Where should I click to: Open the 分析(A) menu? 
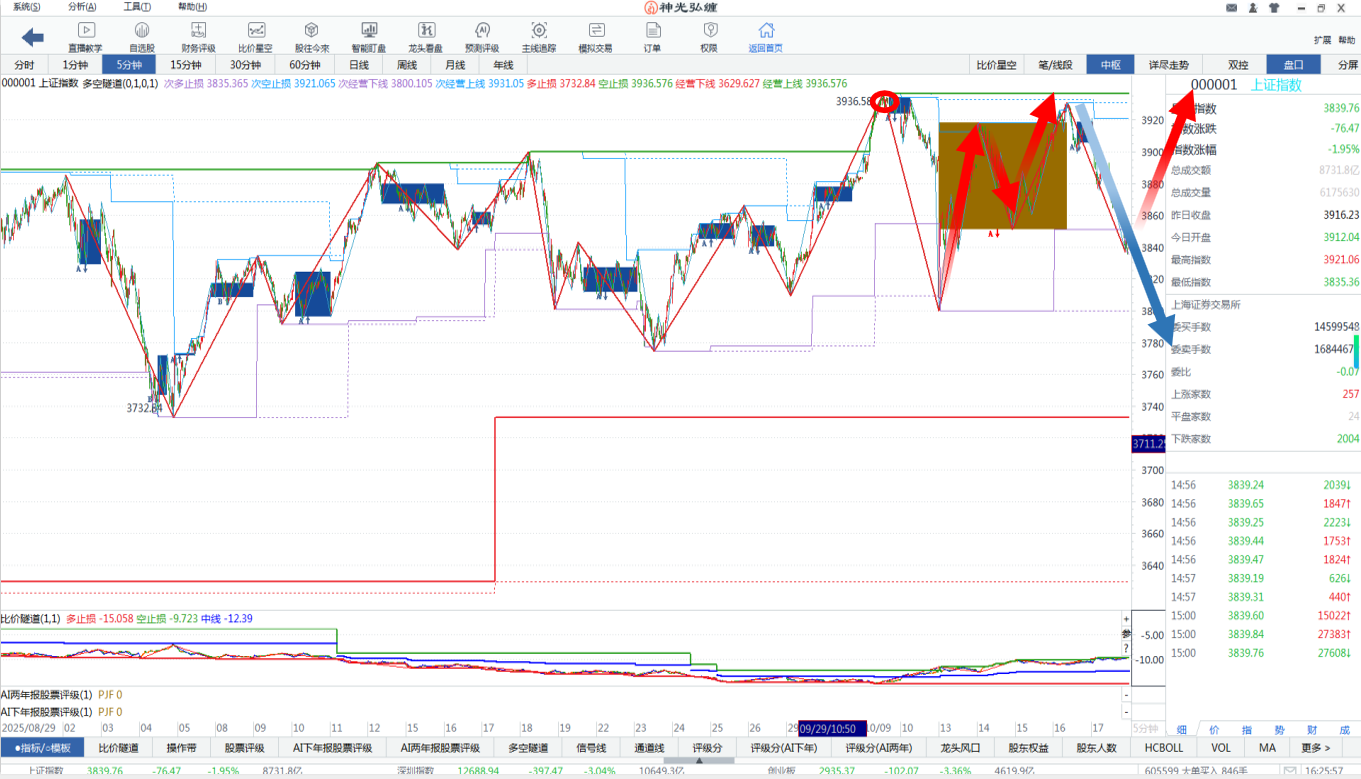pyautogui.click(x=82, y=7)
